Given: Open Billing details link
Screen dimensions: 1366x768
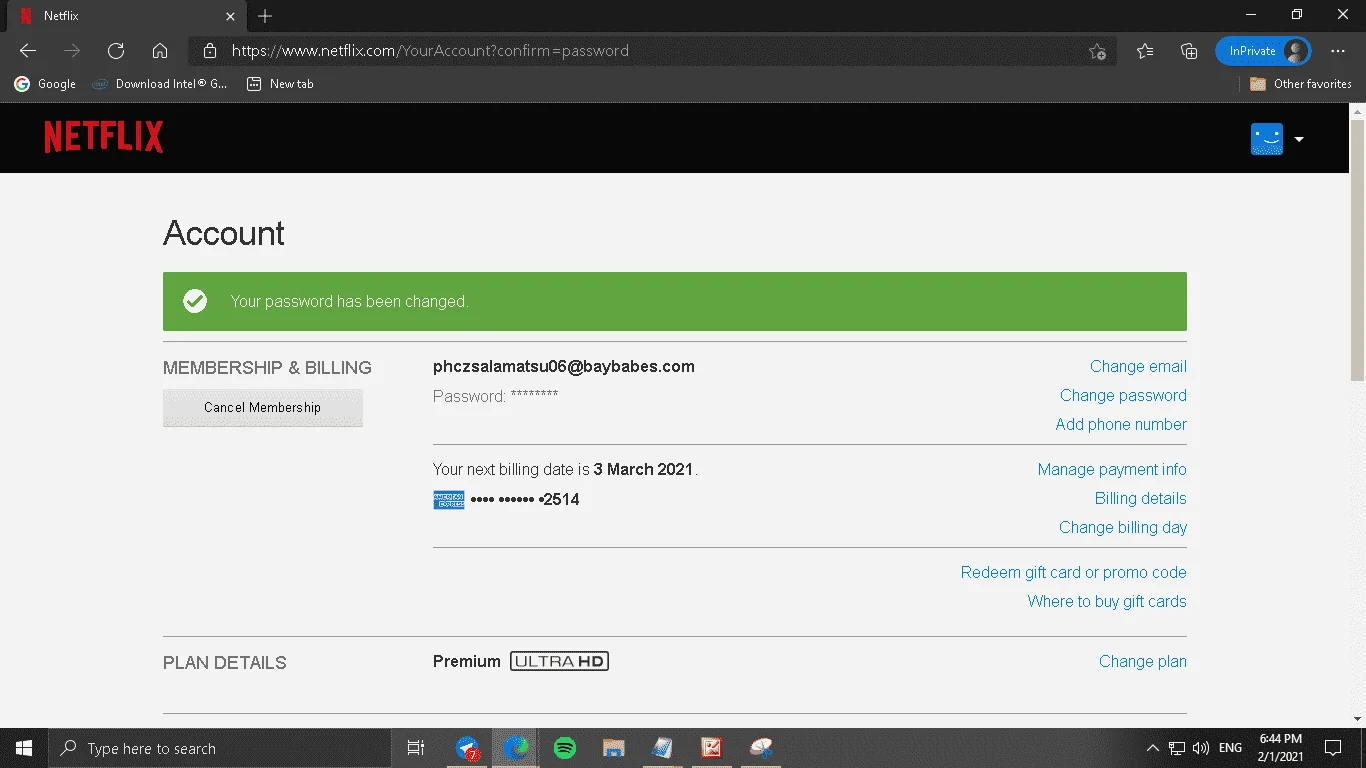Looking at the screenshot, I should point(1141,499).
